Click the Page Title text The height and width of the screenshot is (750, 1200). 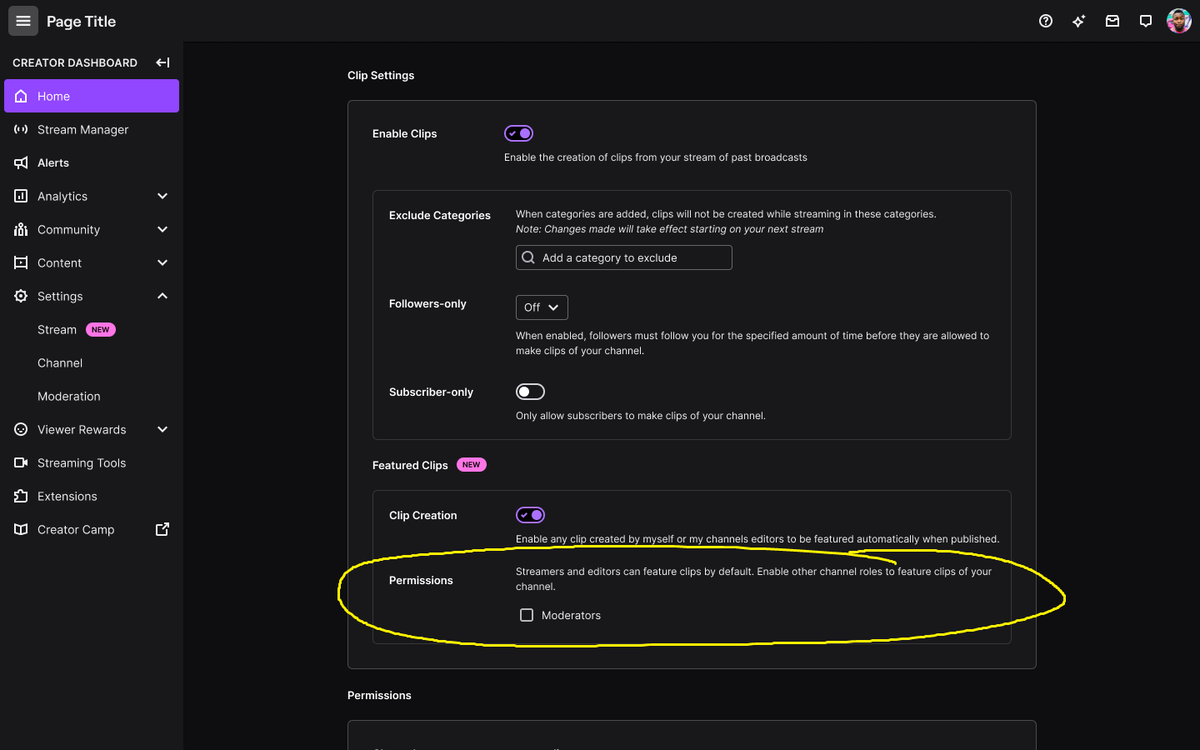click(x=81, y=21)
